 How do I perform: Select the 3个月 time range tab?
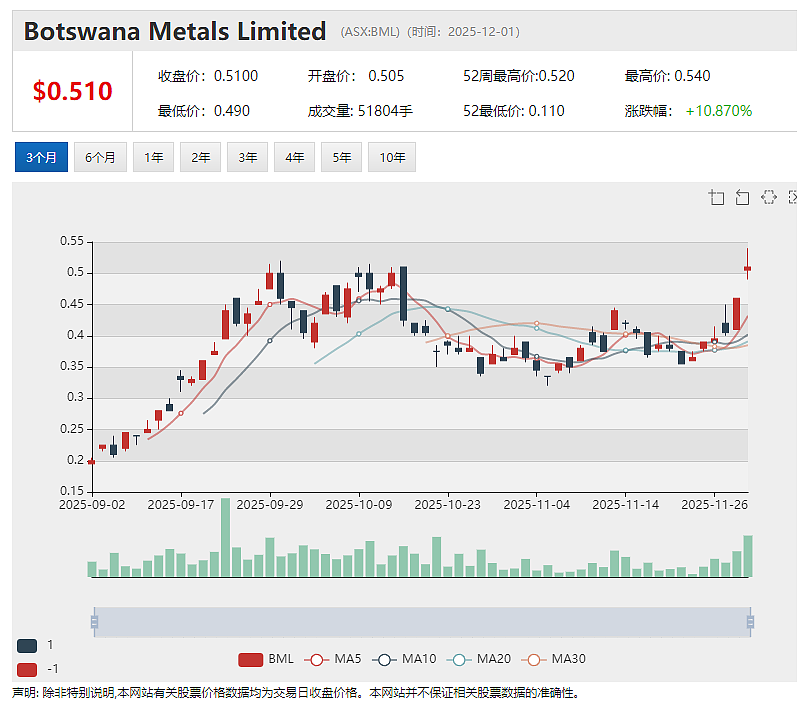(x=41, y=157)
